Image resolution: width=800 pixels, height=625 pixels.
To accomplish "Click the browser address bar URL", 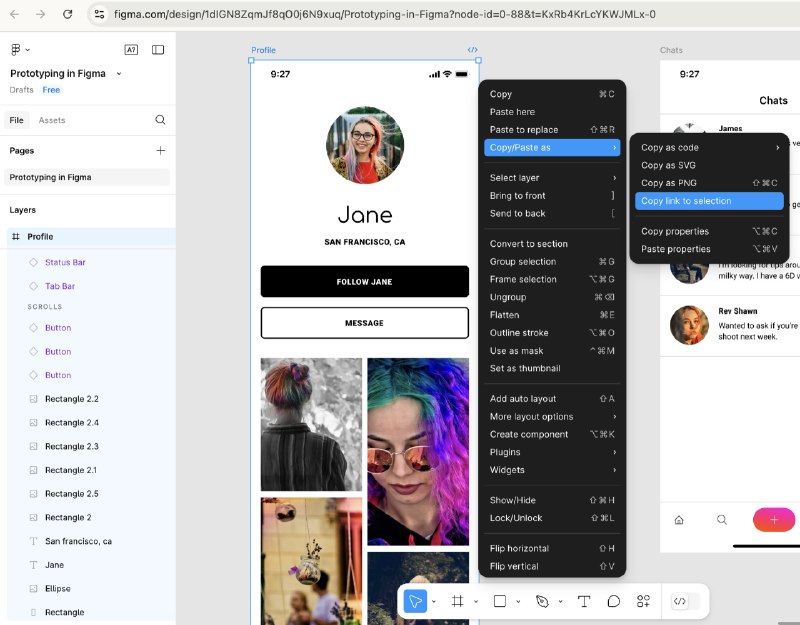I will (385, 14).
